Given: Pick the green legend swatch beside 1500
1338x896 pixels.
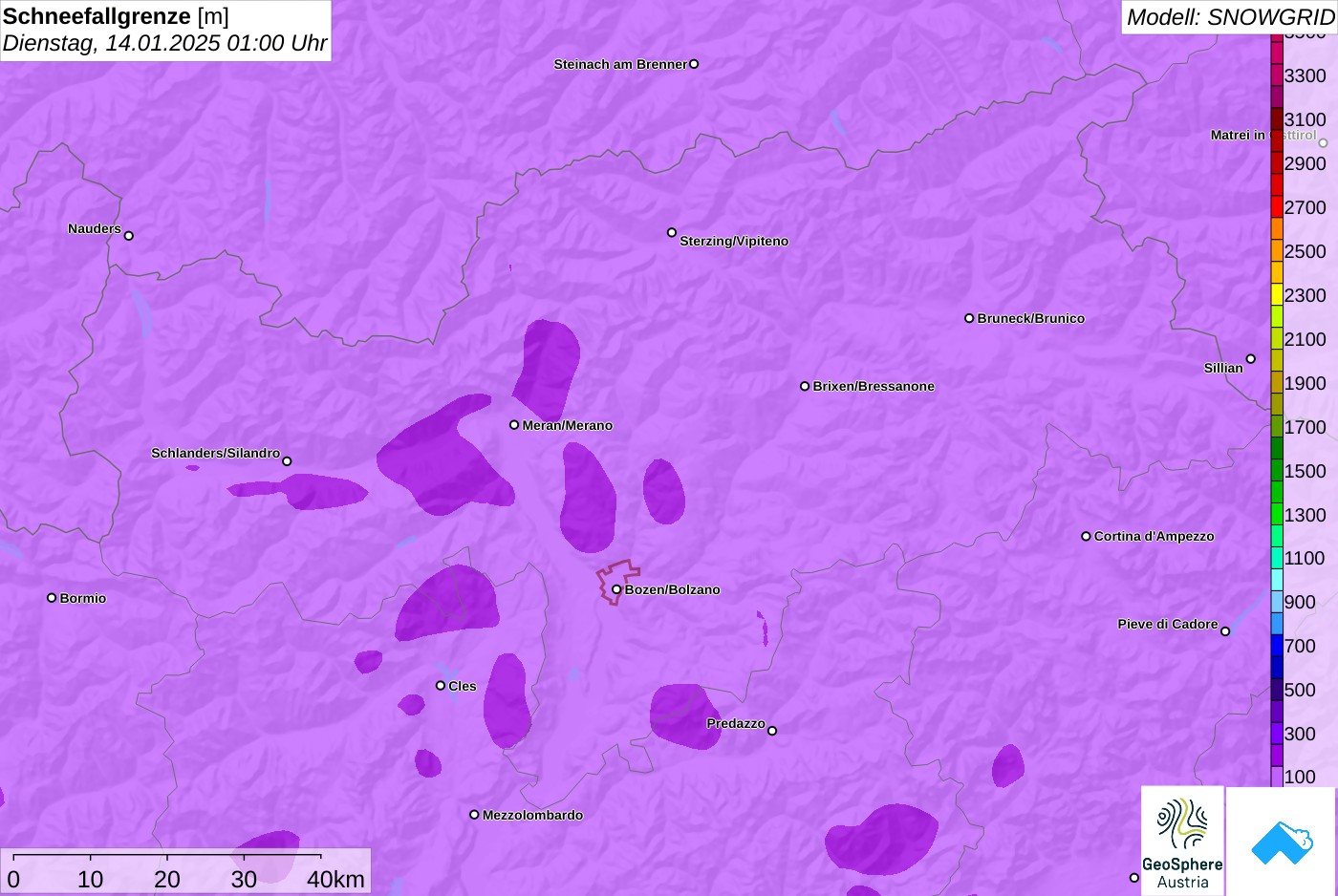Looking at the screenshot, I should pos(1277,471).
